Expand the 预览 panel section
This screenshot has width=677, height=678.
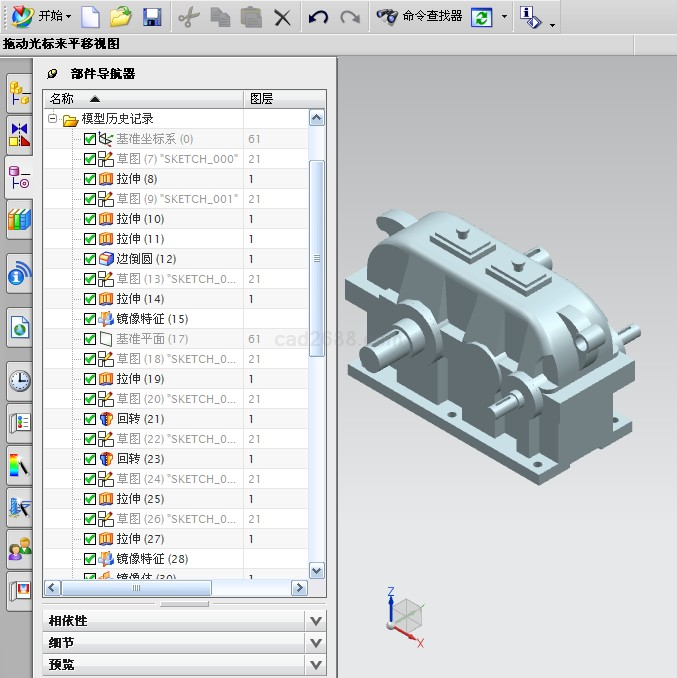[x=316, y=665]
